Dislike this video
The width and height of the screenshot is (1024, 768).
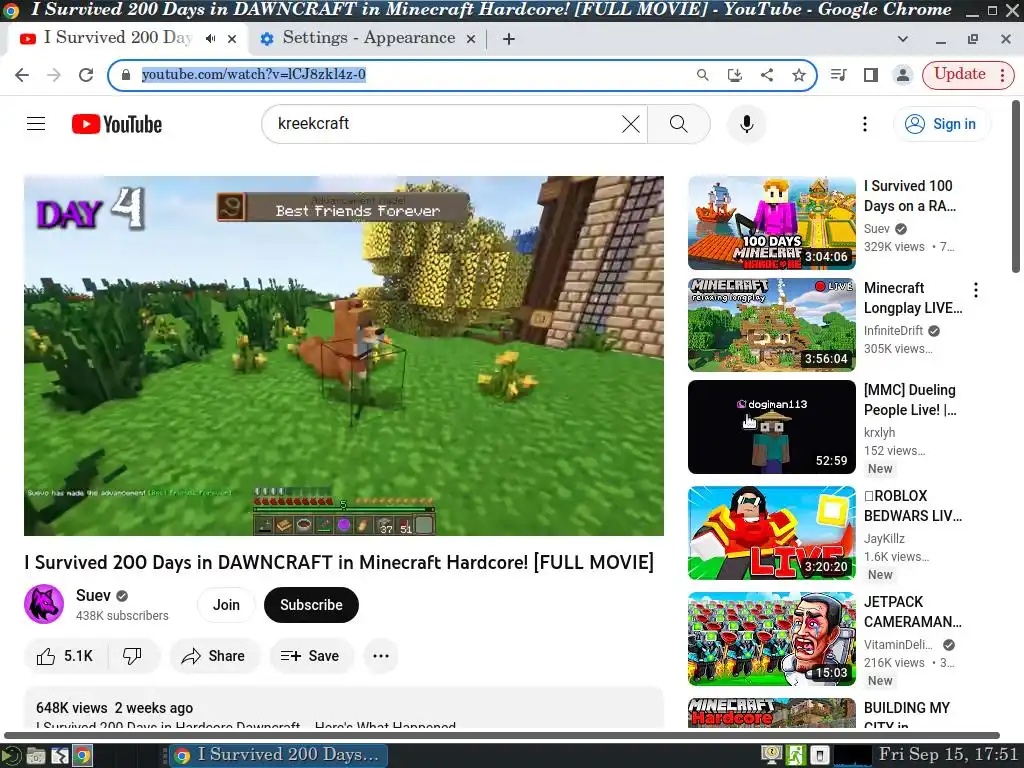pyautogui.click(x=133, y=656)
